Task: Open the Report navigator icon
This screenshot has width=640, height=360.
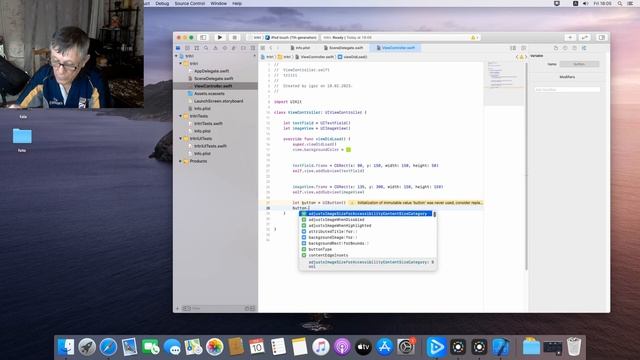Action: (253, 48)
